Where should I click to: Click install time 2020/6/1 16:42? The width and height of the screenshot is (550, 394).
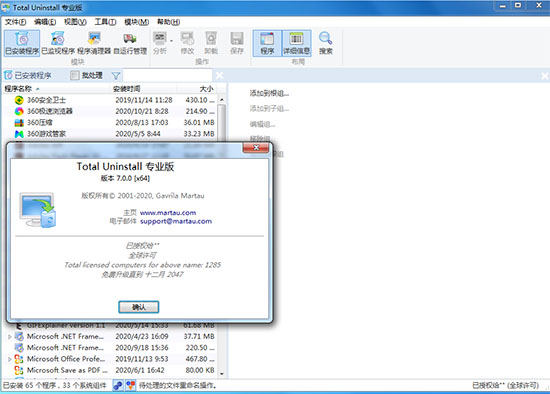pos(140,370)
